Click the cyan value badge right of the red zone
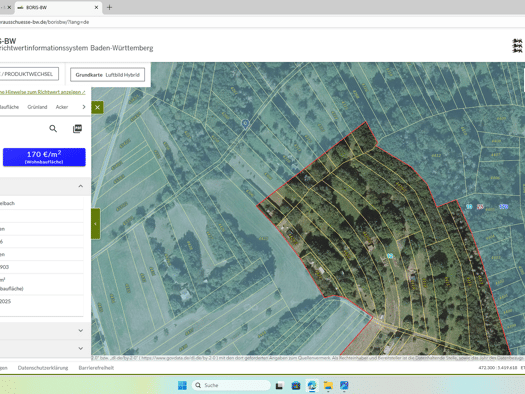The image size is (525, 394). (469, 207)
